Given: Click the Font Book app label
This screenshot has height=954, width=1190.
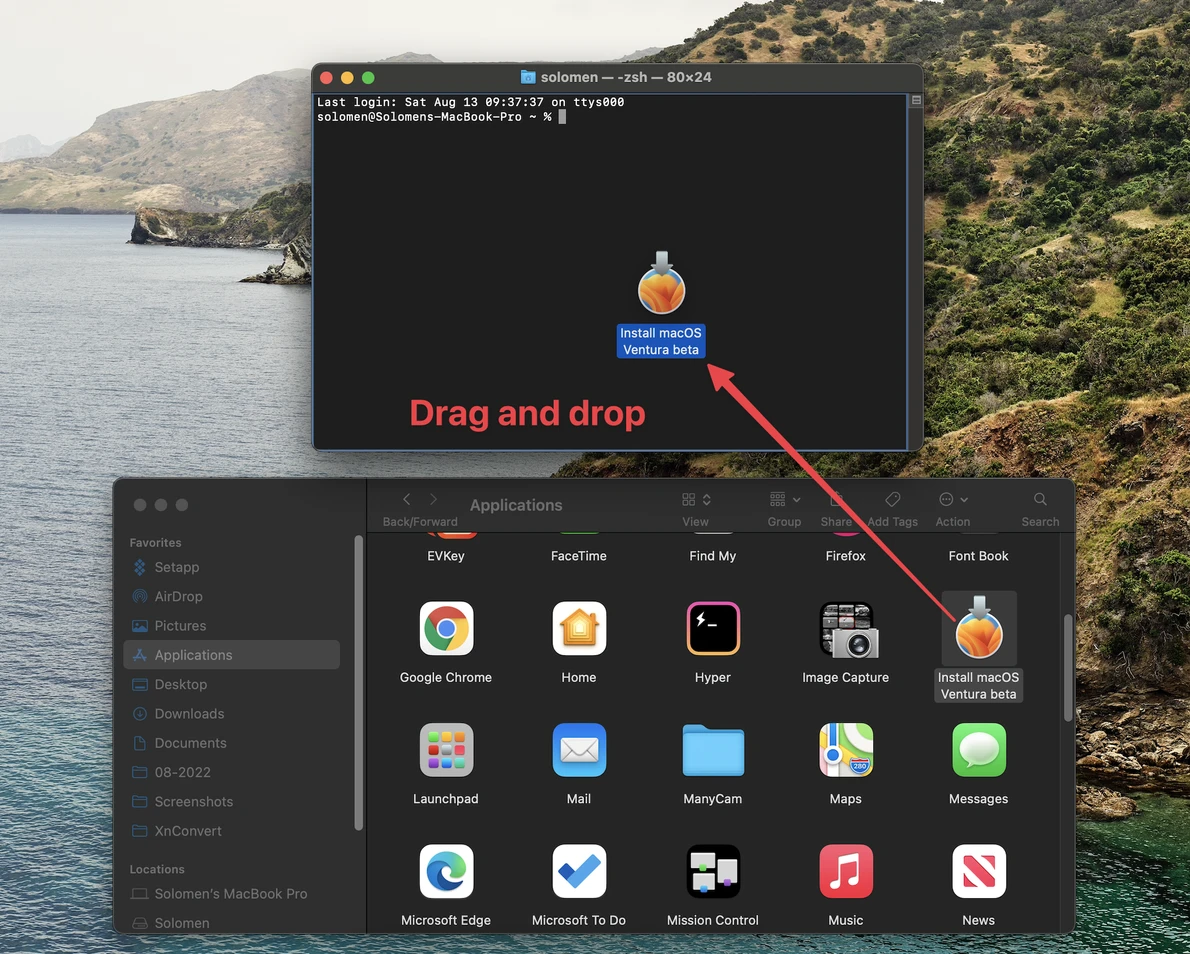Looking at the screenshot, I should 978,556.
